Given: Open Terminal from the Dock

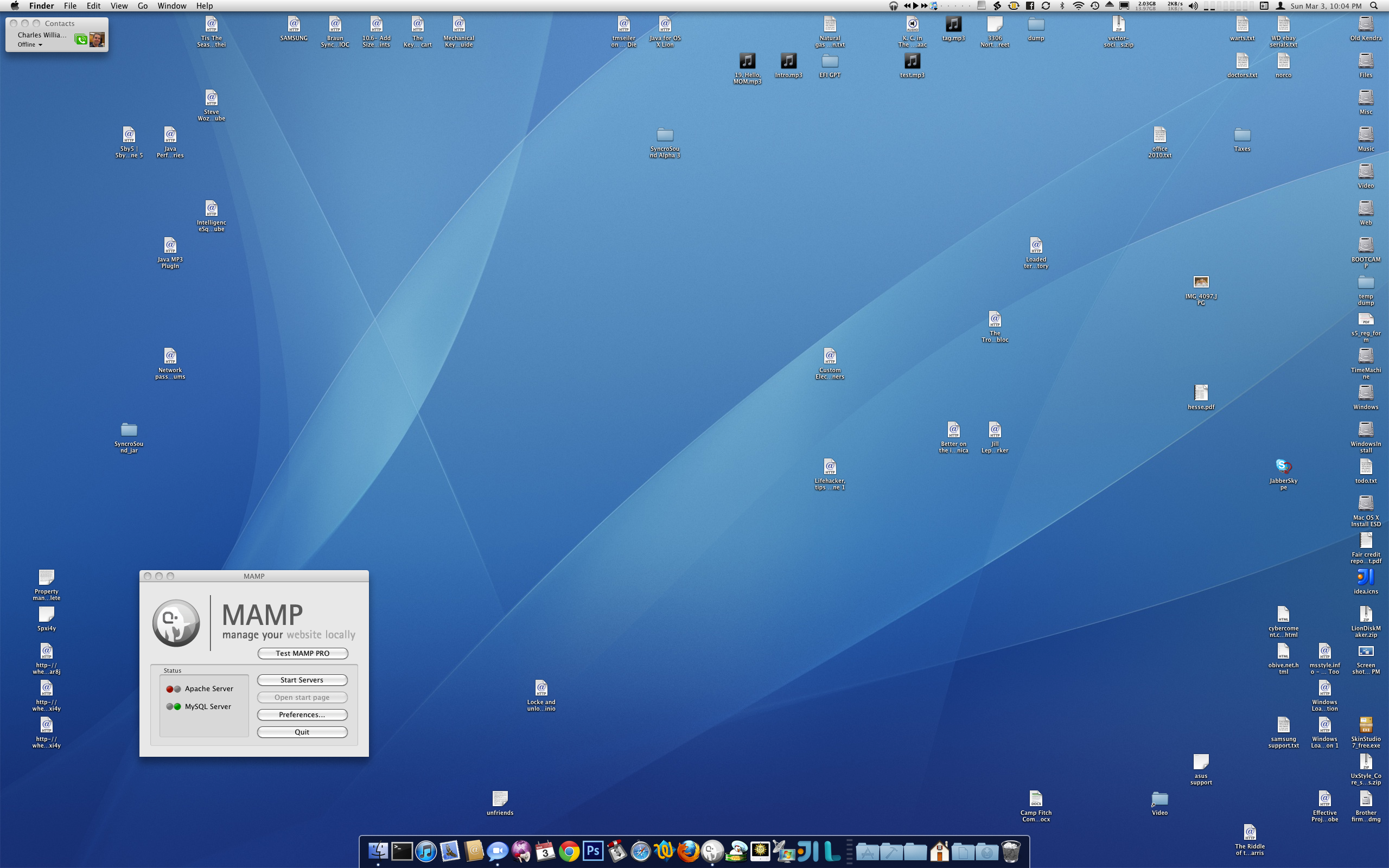Looking at the screenshot, I should 403,851.
